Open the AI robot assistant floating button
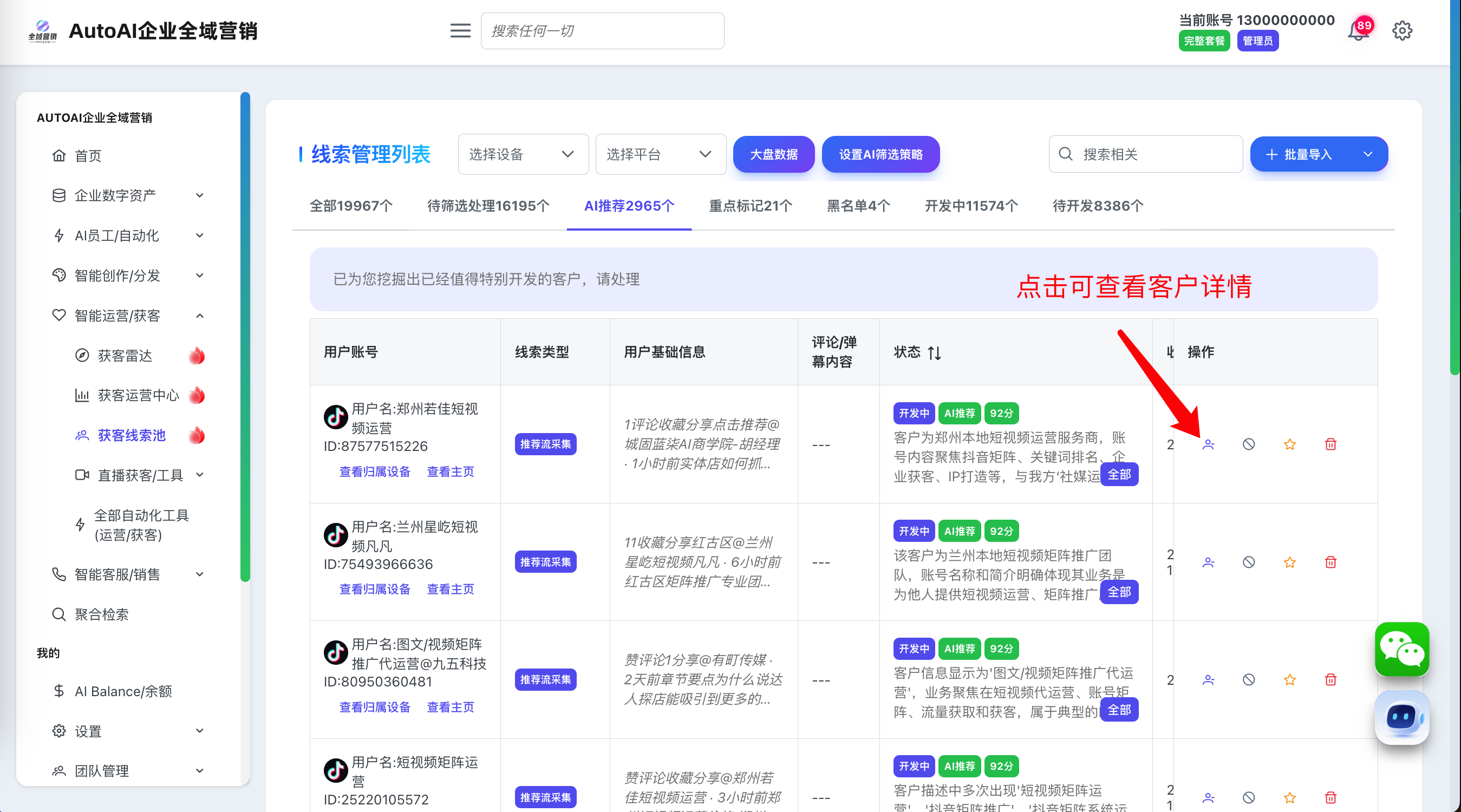 tap(1401, 717)
